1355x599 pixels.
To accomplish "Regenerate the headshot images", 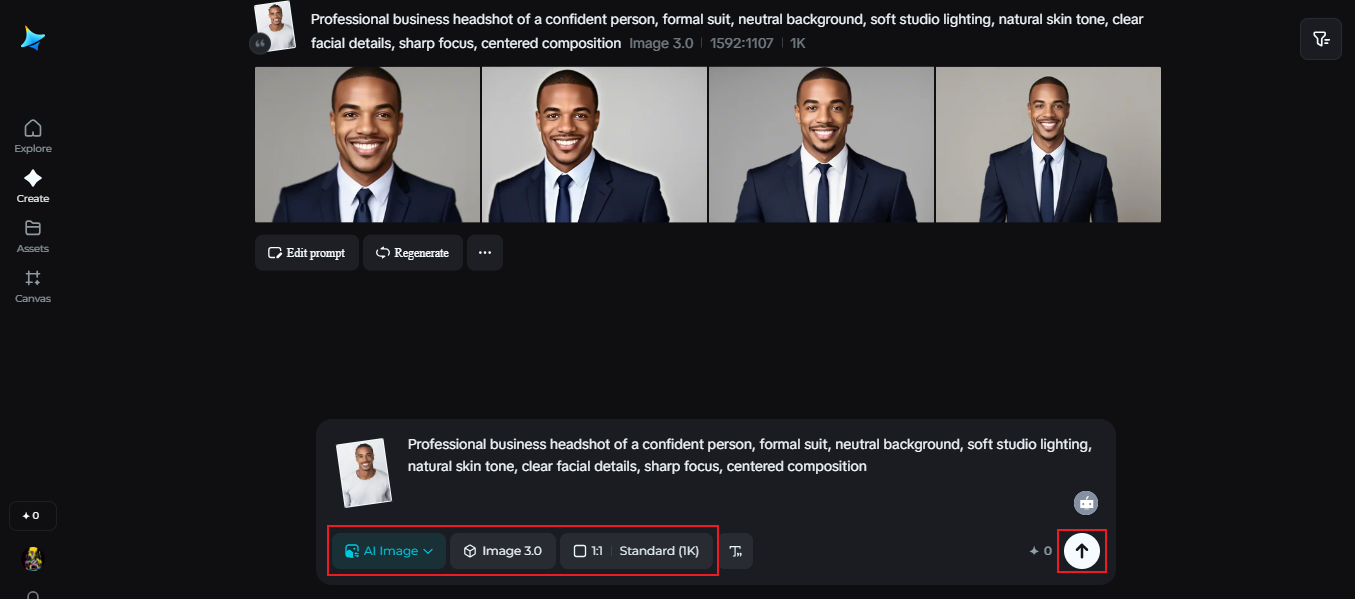I will [x=412, y=252].
